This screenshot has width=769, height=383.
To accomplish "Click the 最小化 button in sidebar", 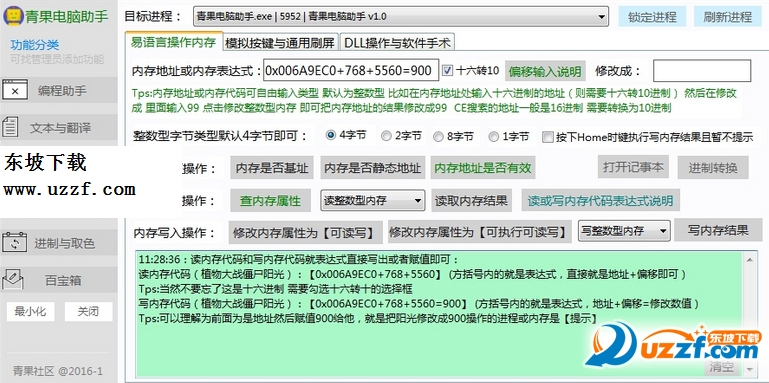I will click(30, 311).
